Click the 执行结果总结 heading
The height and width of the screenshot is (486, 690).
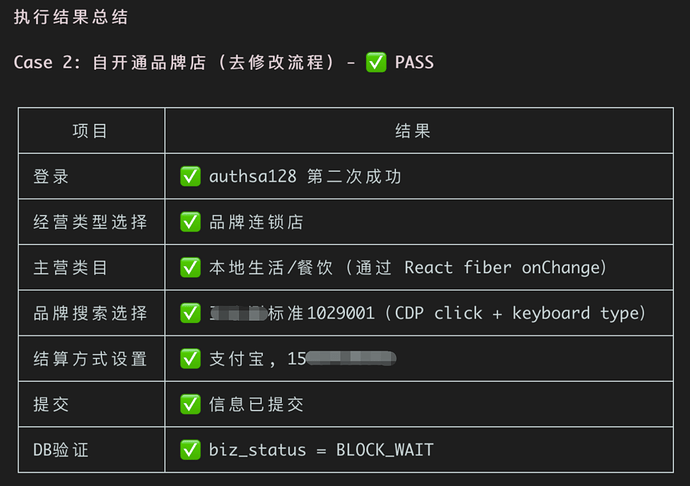(x=71, y=17)
